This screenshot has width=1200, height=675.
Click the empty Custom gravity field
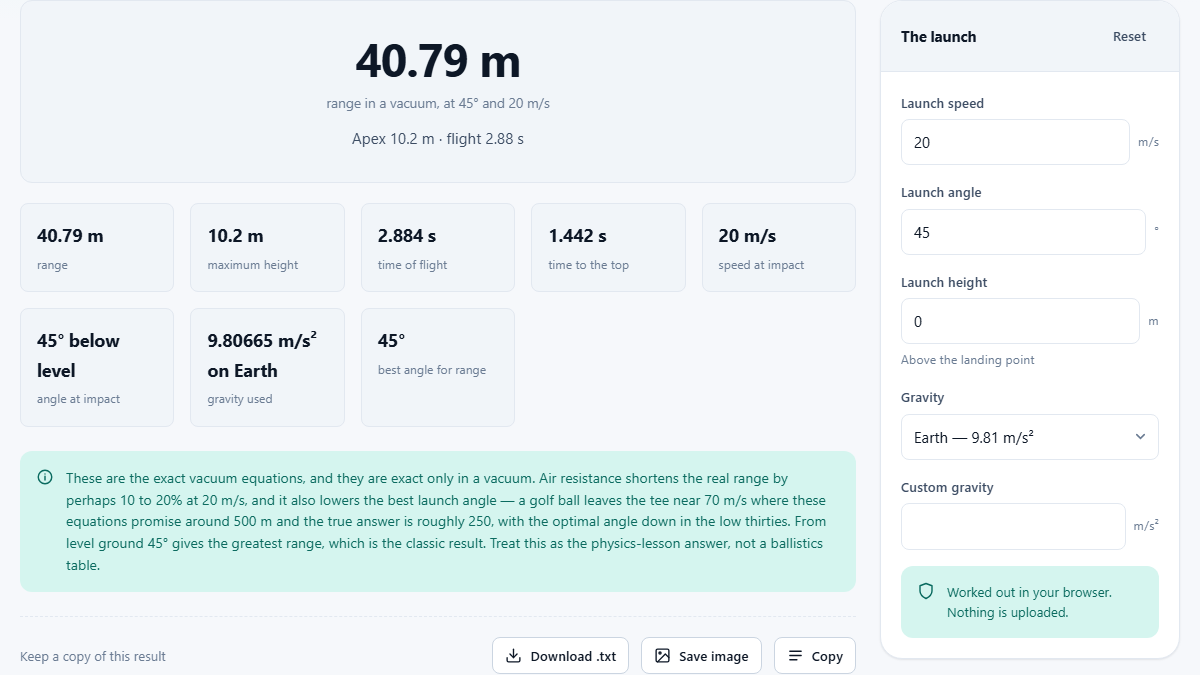(x=1013, y=526)
